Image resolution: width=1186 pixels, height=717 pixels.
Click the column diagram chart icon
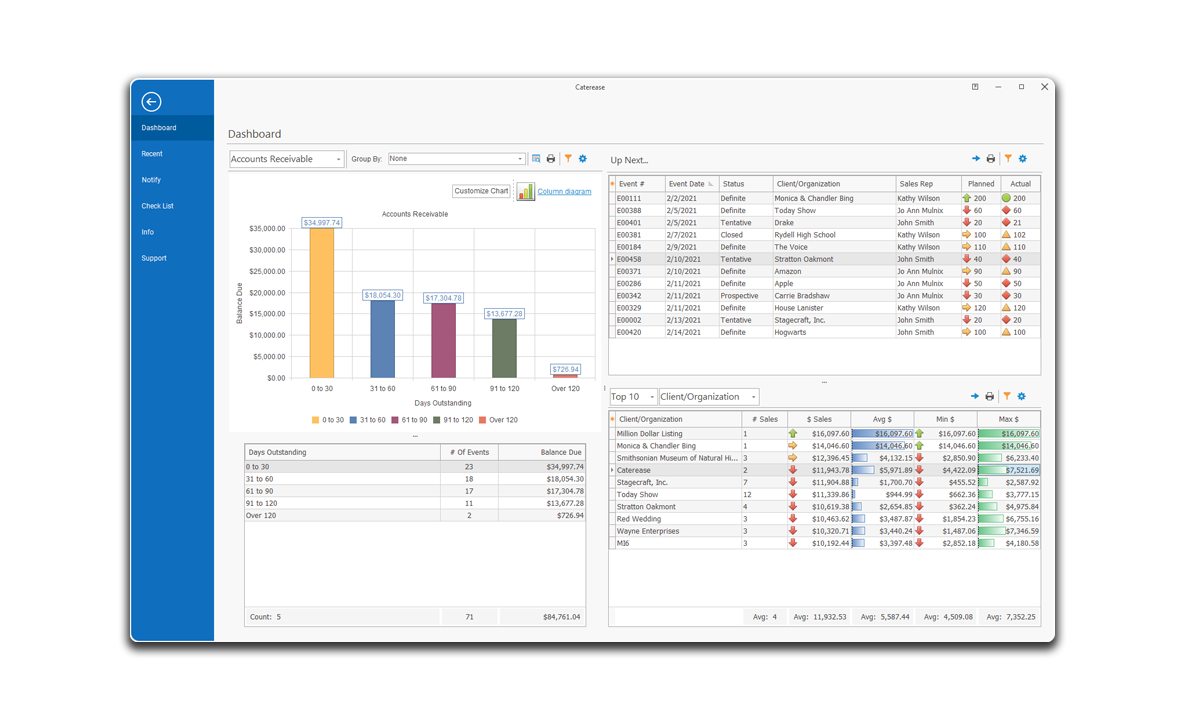click(525, 191)
